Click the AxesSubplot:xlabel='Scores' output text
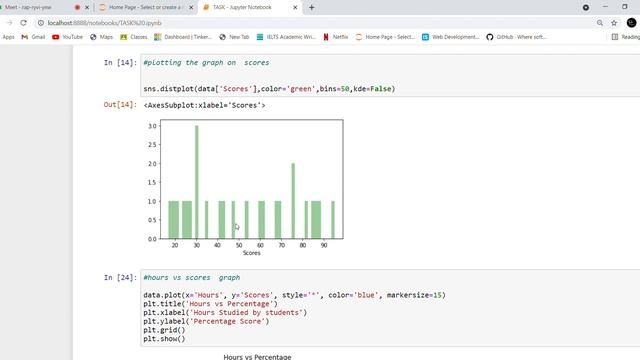Viewport: 640px width, 360px height. click(204, 105)
